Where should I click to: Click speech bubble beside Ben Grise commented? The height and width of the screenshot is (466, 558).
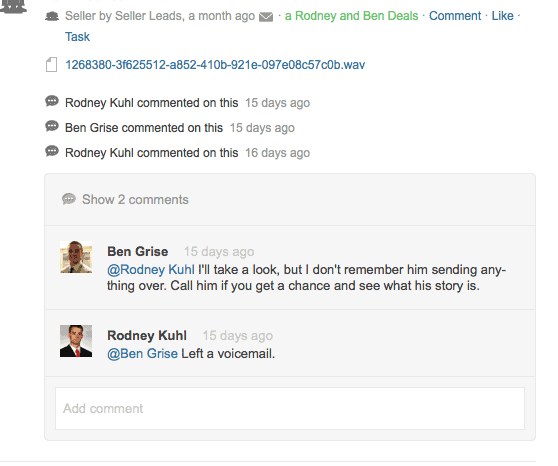coord(52,126)
